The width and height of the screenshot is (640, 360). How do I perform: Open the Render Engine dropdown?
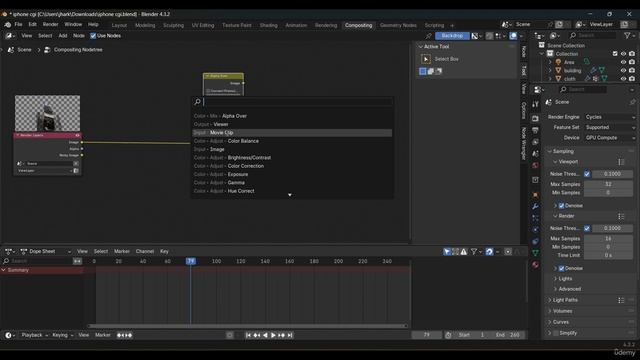[x=610, y=117]
